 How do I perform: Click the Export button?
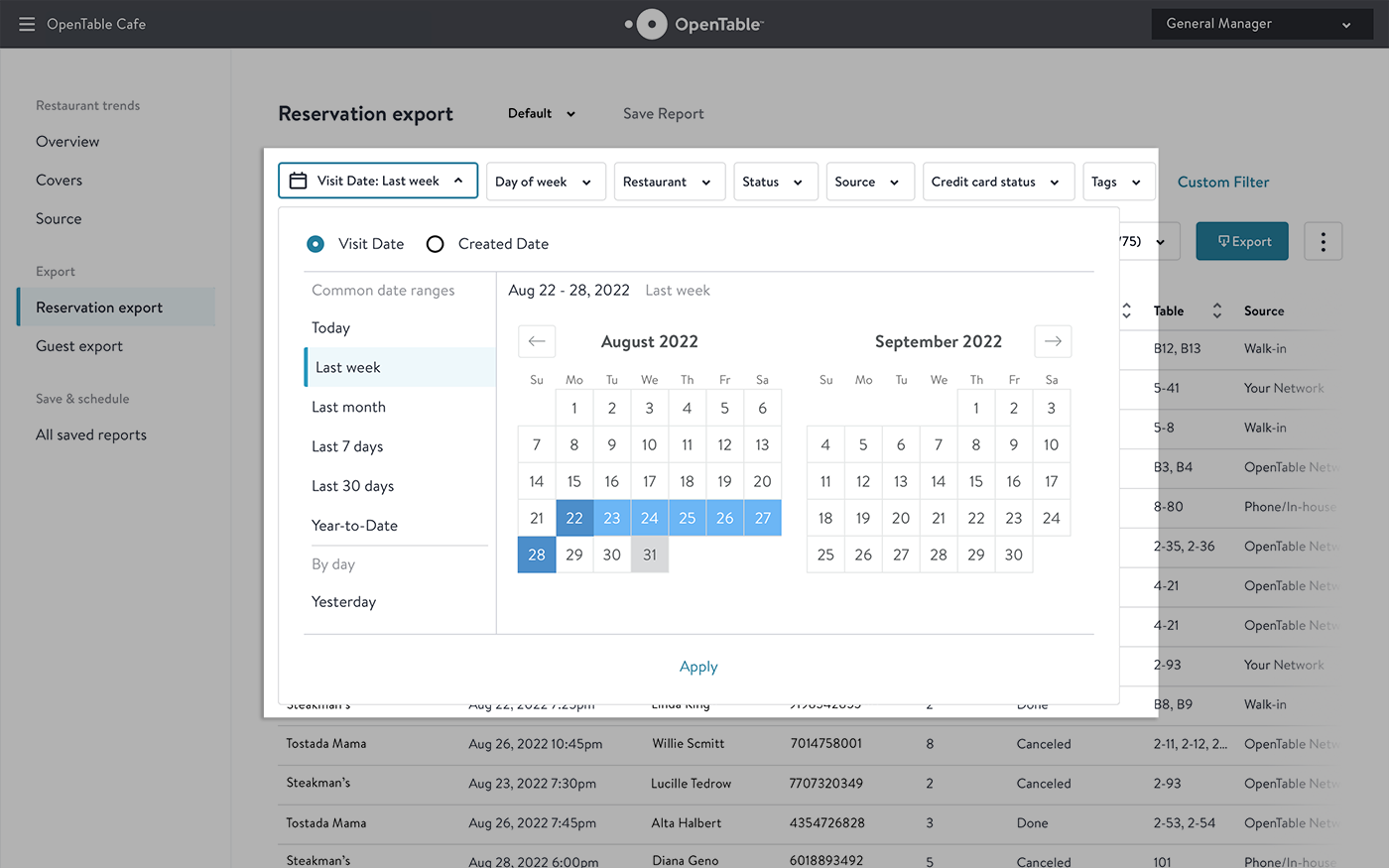(x=1242, y=241)
